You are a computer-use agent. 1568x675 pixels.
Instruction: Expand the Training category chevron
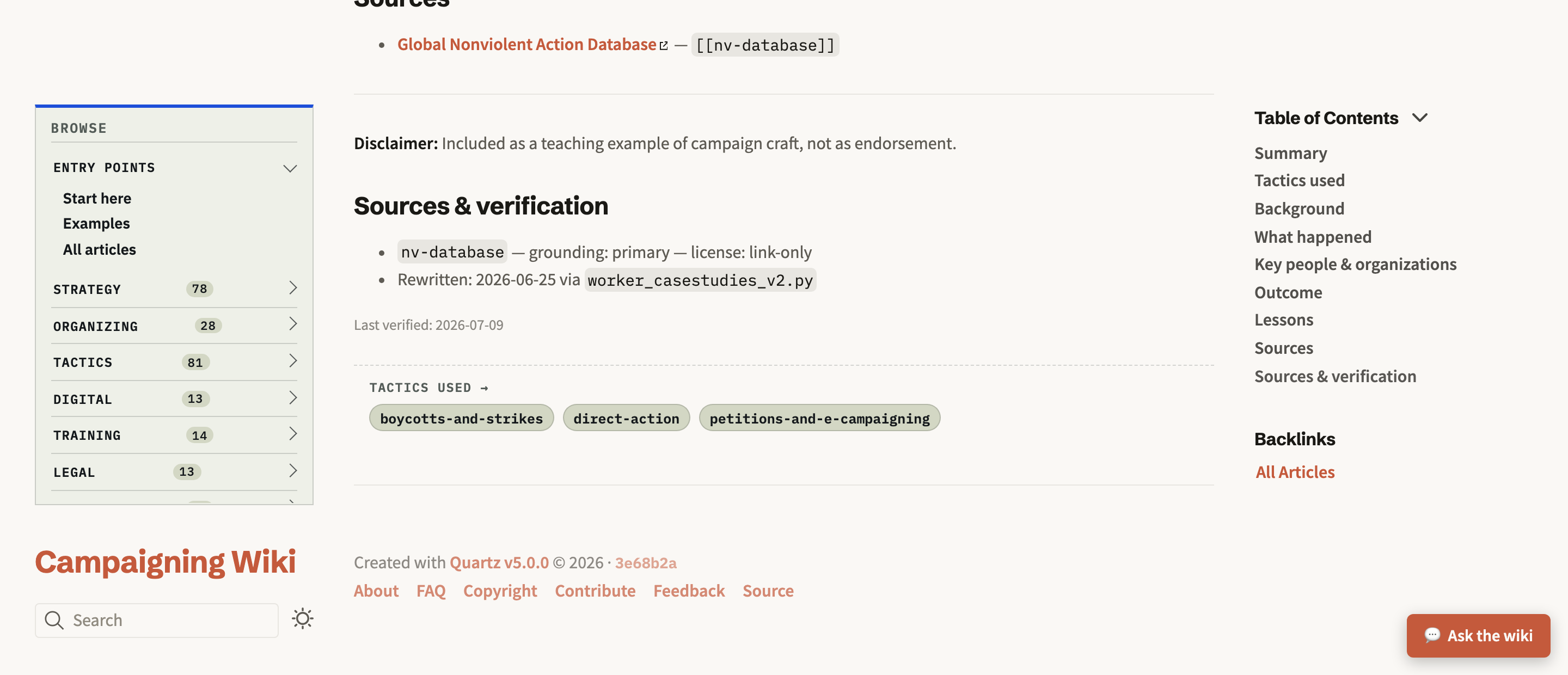292,434
